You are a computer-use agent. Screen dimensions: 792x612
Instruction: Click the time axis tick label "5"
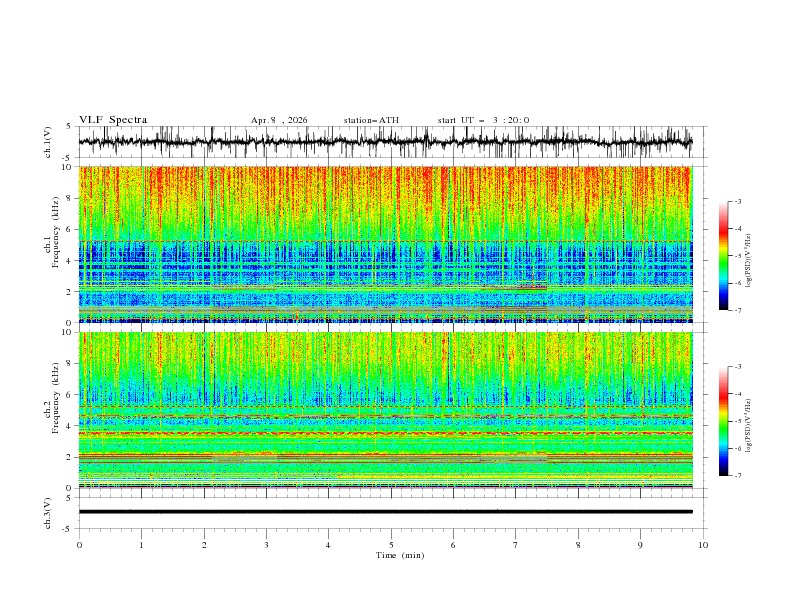pyautogui.click(x=391, y=545)
